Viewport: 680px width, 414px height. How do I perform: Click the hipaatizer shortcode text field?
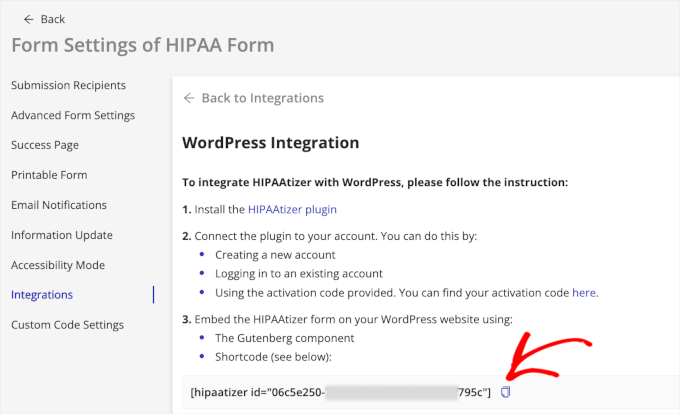point(340,392)
